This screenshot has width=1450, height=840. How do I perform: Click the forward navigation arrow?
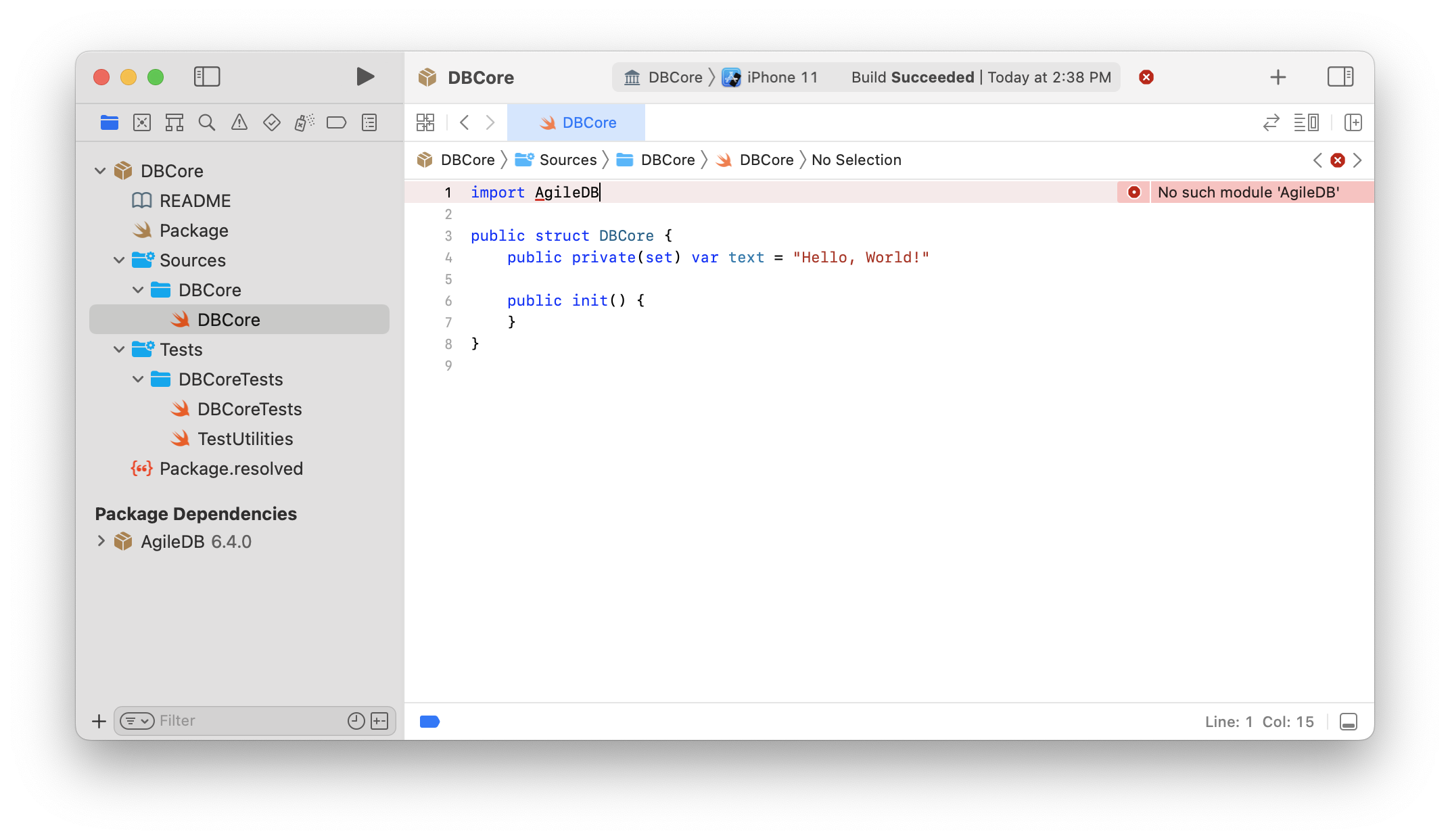coord(491,122)
